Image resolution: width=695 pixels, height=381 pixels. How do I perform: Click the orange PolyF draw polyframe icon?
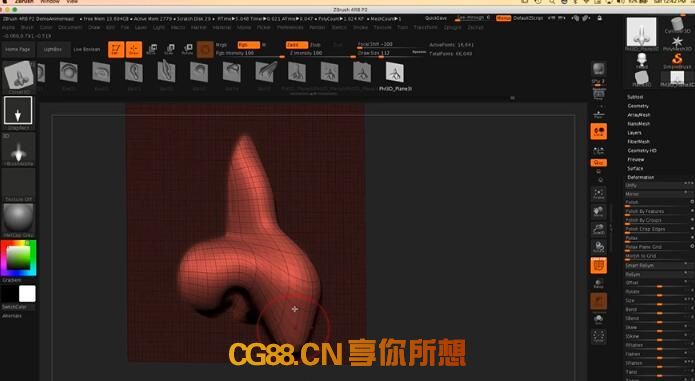click(x=598, y=265)
